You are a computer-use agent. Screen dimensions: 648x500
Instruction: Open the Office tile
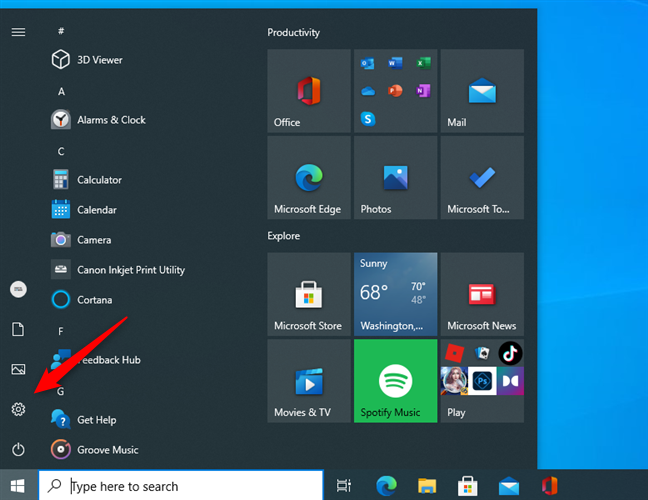tap(309, 91)
